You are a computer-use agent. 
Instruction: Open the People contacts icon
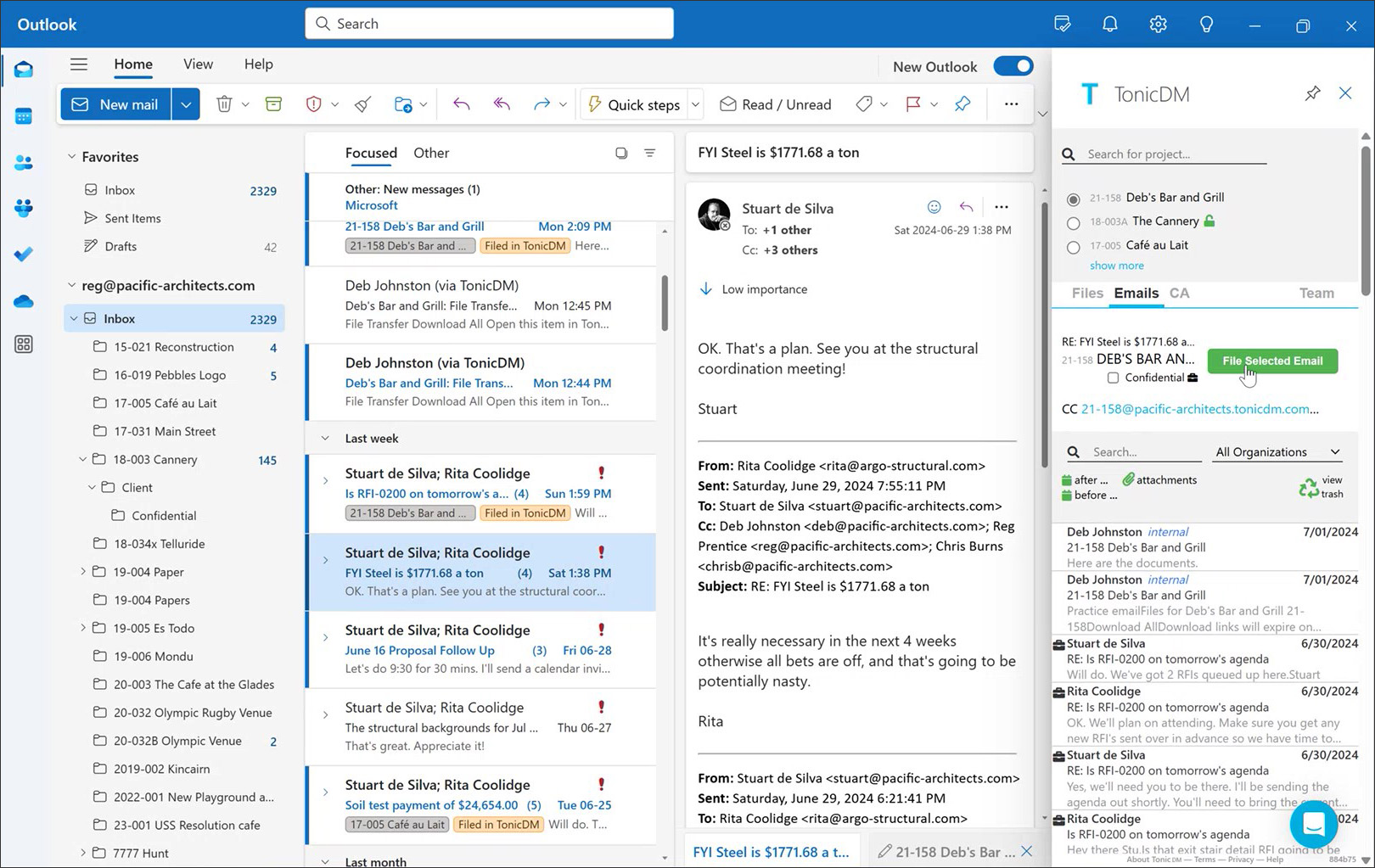coord(24,162)
